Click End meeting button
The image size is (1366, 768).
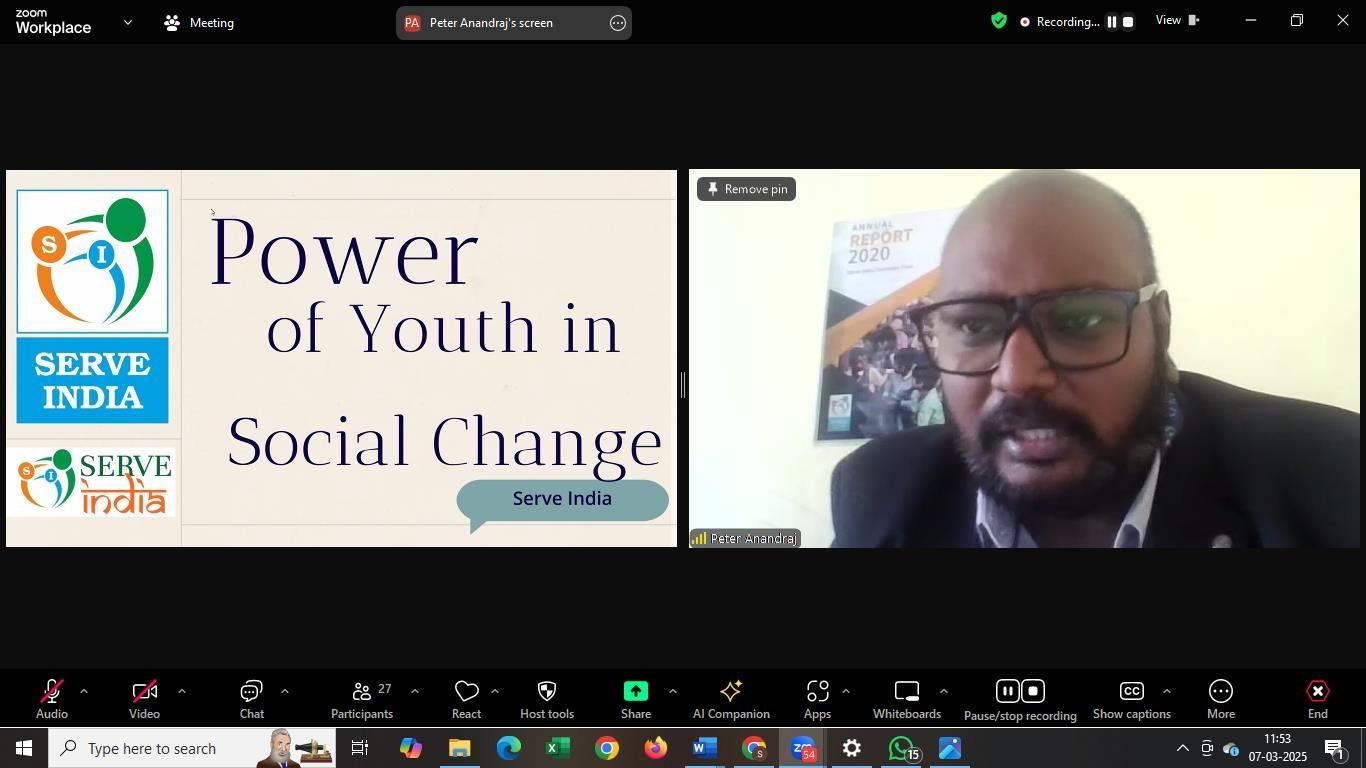coord(1318,699)
